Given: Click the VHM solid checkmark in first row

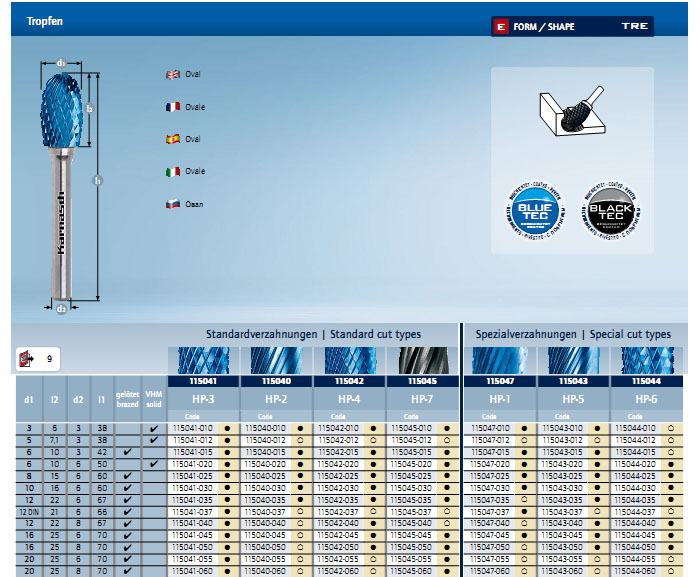Looking at the screenshot, I should click(153, 428).
